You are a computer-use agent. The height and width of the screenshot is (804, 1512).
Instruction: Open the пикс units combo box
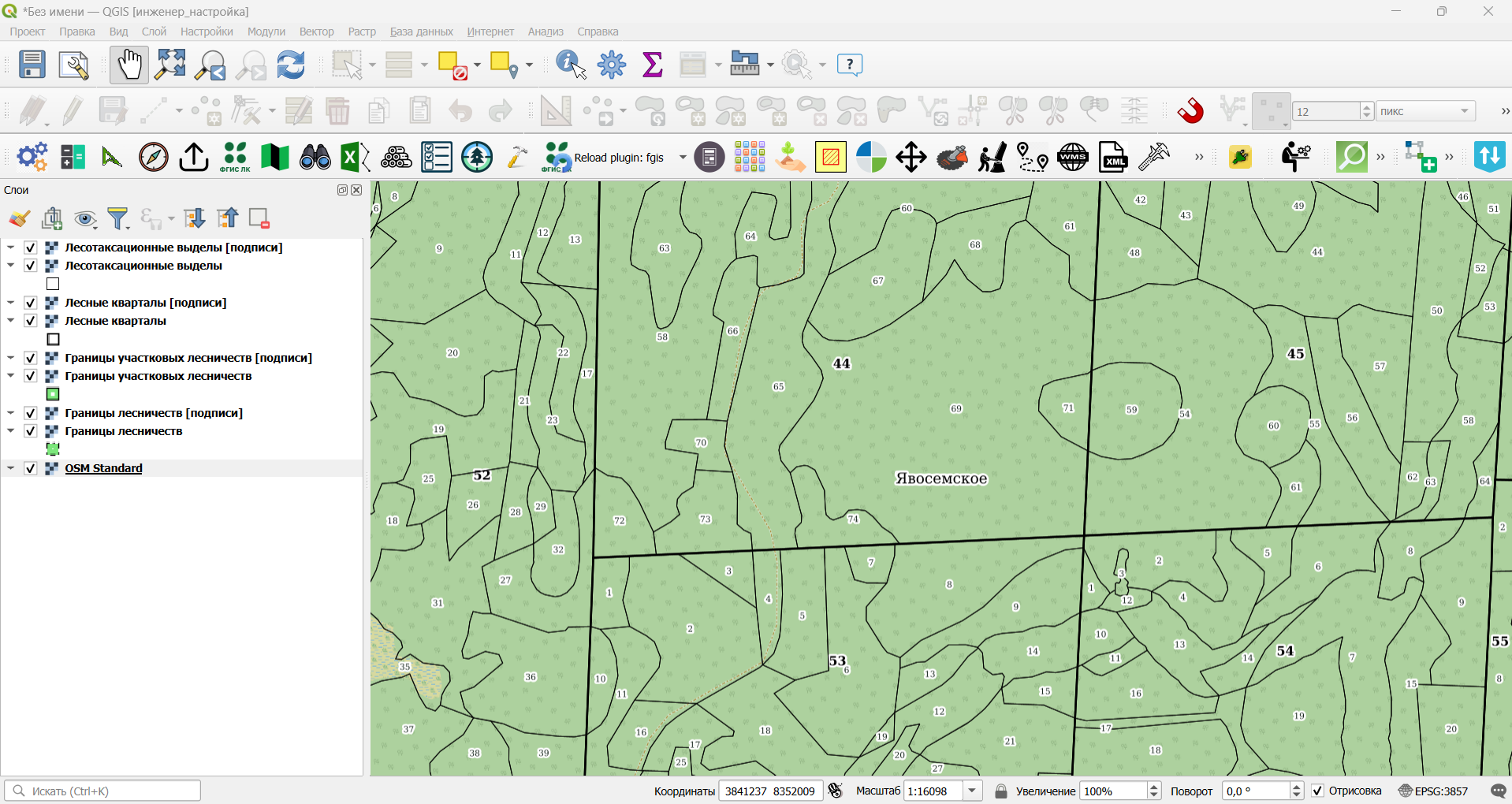(x=1425, y=111)
